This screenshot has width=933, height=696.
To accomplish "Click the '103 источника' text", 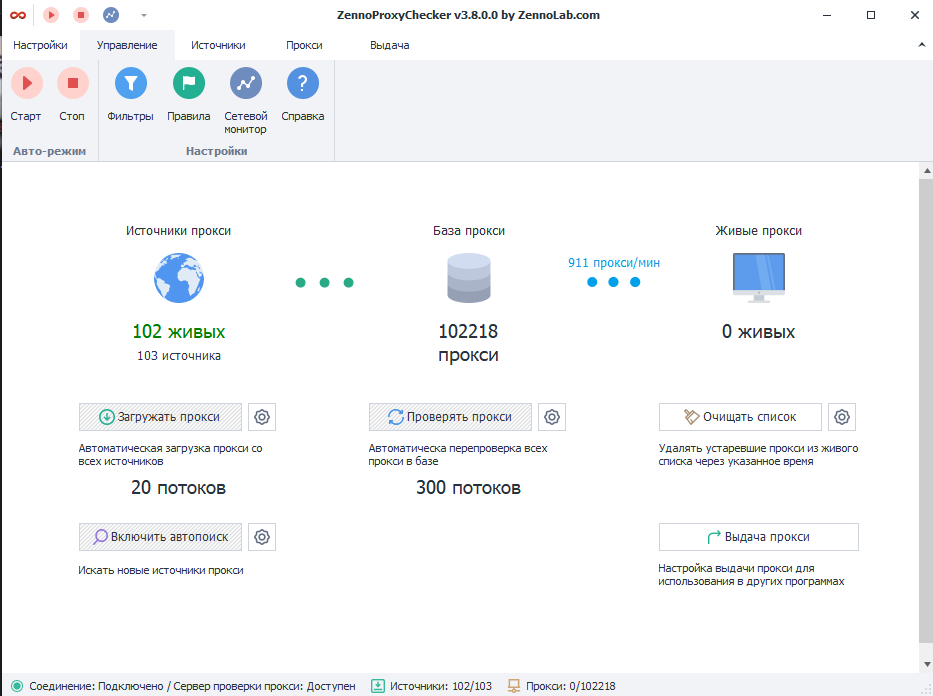I will (x=179, y=356).
